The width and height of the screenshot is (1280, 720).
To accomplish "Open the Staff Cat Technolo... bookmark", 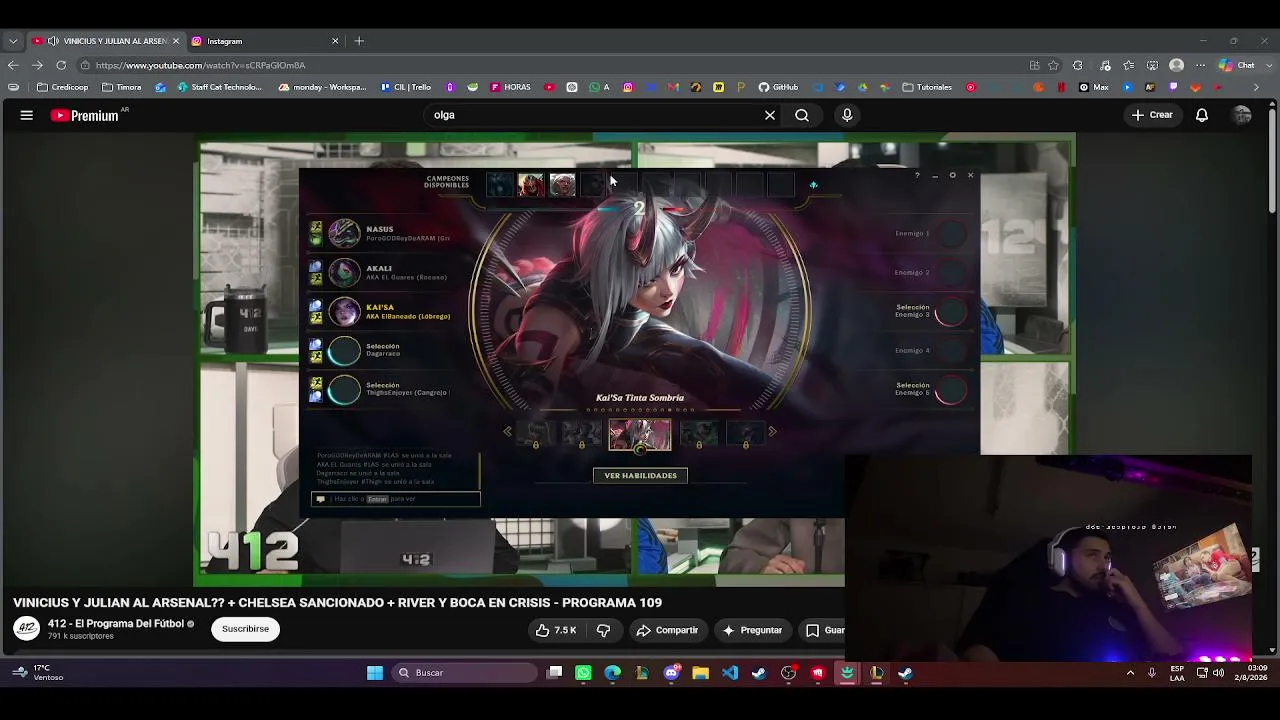I will (x=219, y=87).
